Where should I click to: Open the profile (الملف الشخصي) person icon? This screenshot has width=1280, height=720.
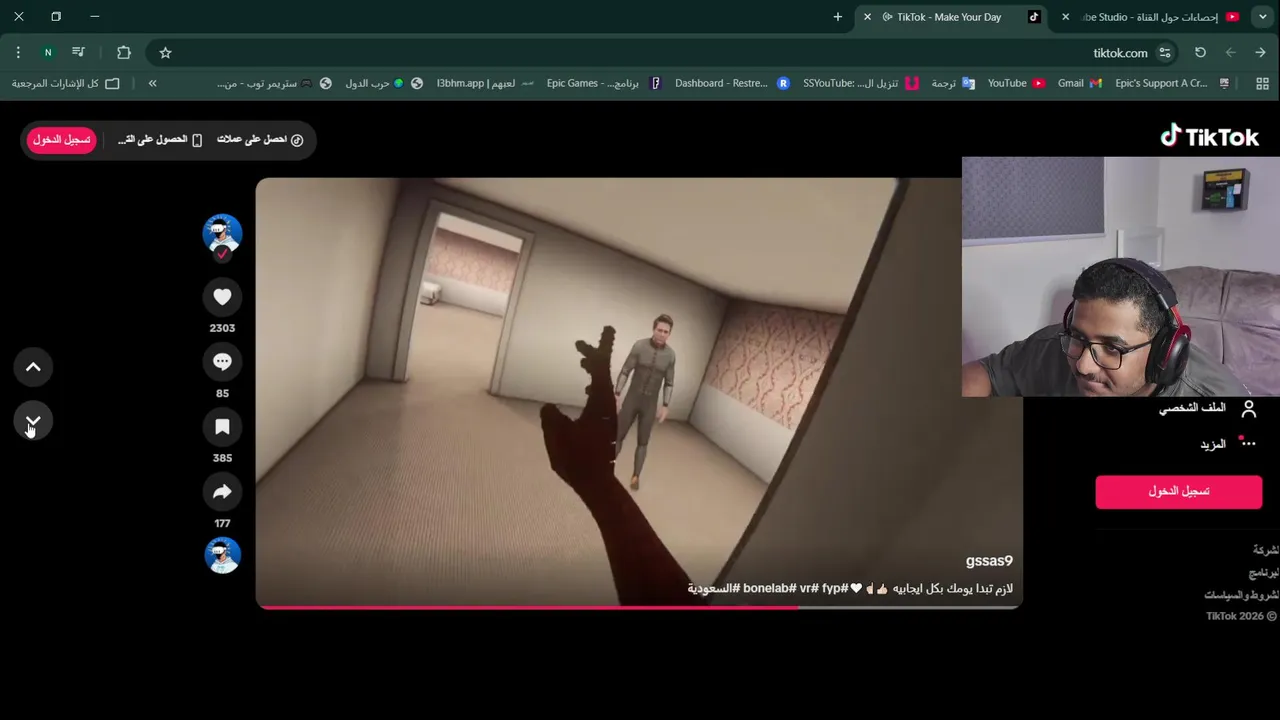[1248, 408]
